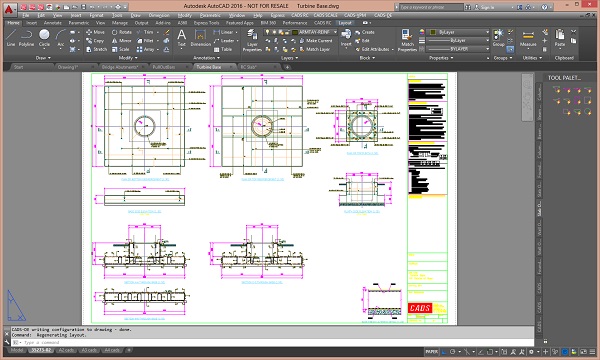600x360 pixels.
Task: Open the Modify menu
Action: pos(184,15)
